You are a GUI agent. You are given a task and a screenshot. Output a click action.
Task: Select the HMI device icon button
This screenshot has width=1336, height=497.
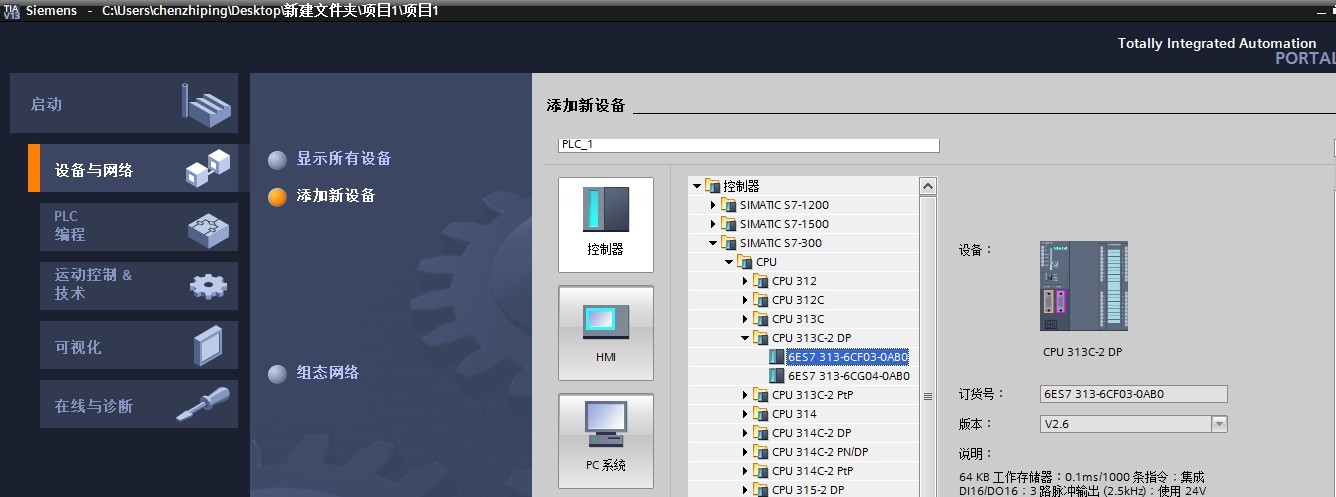[x=606, y=333]
